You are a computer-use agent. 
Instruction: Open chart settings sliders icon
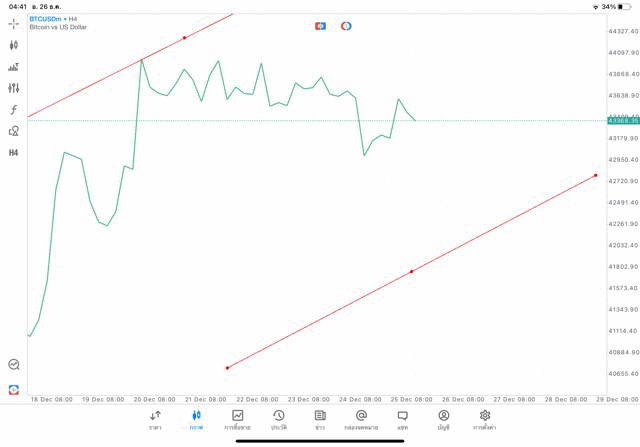14,88
